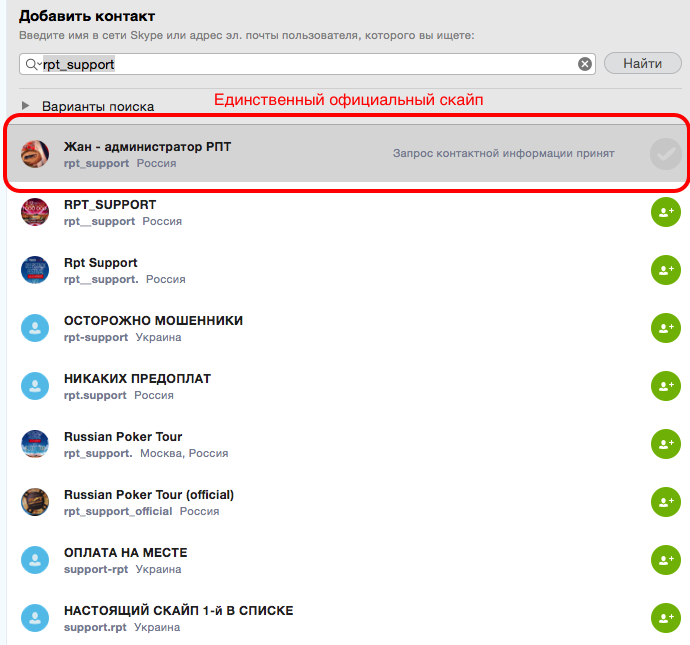Add НАСТОЯЩИЙ СКАЙП 1-й В СПИСКЕ contact button
The image size is (690, 645).
[x=666, y=618]
